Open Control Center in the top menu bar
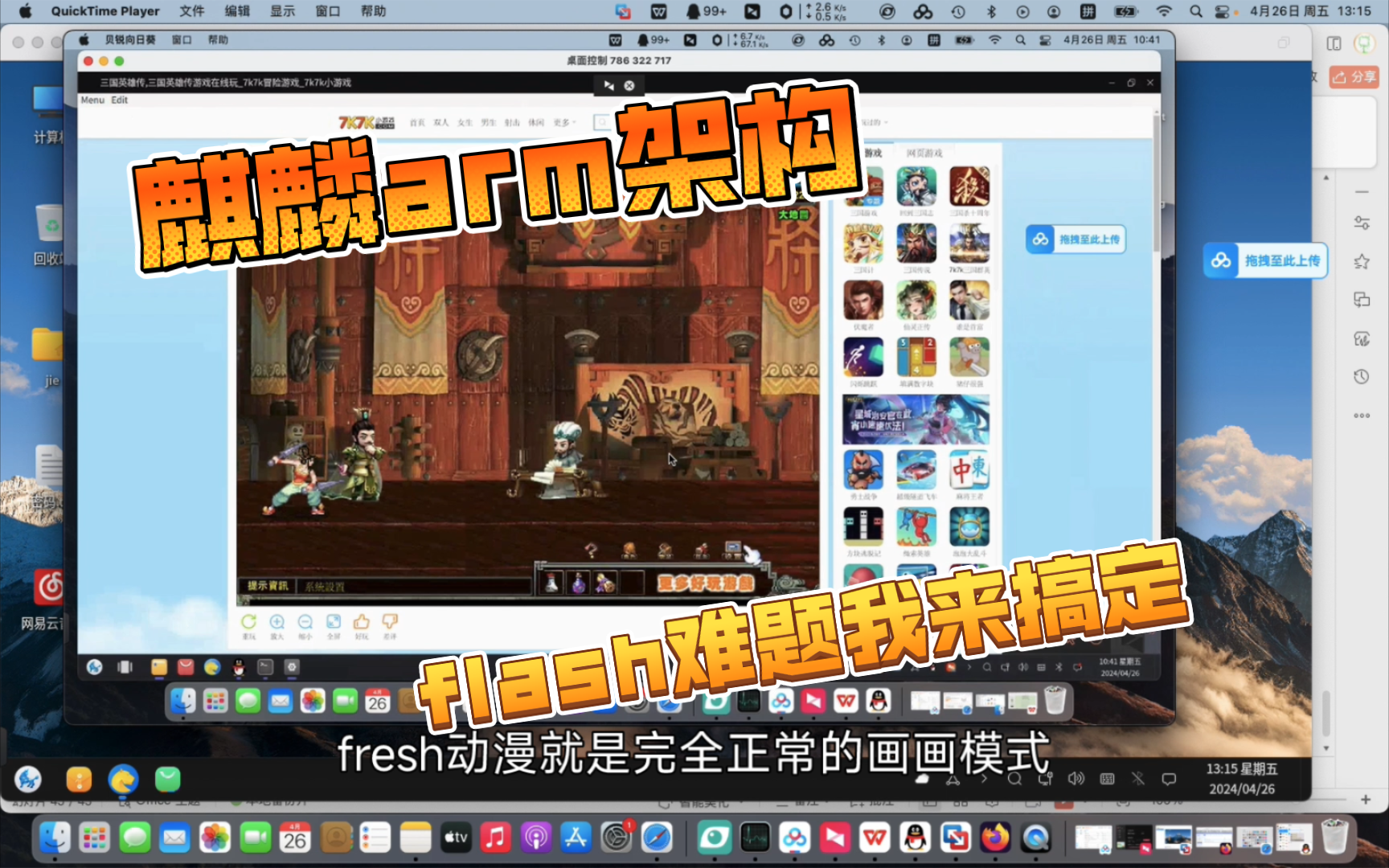Screen dimensions: 1389x868 pos(1222,11)
